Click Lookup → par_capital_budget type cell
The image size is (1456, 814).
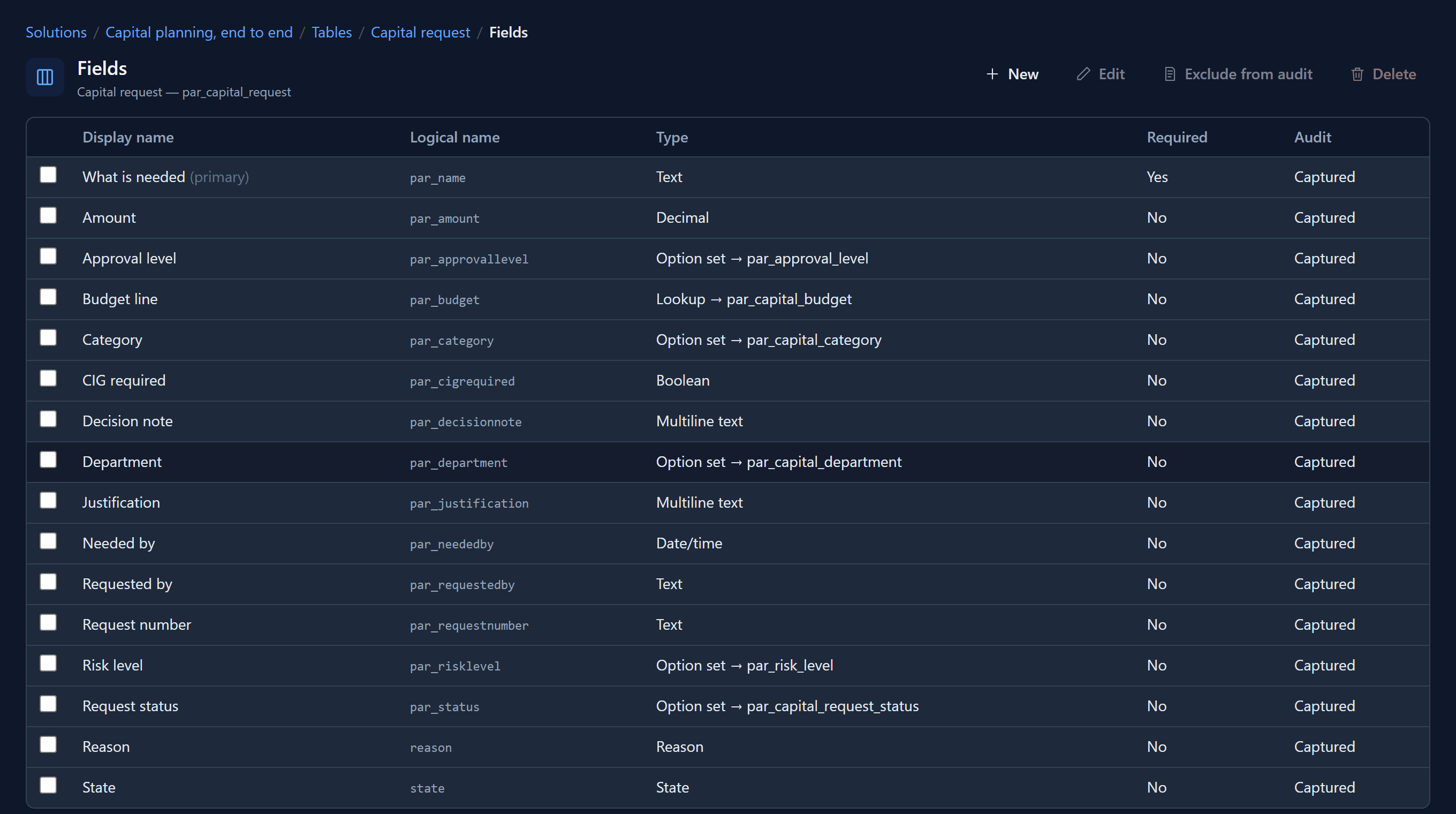click(754, 299)
